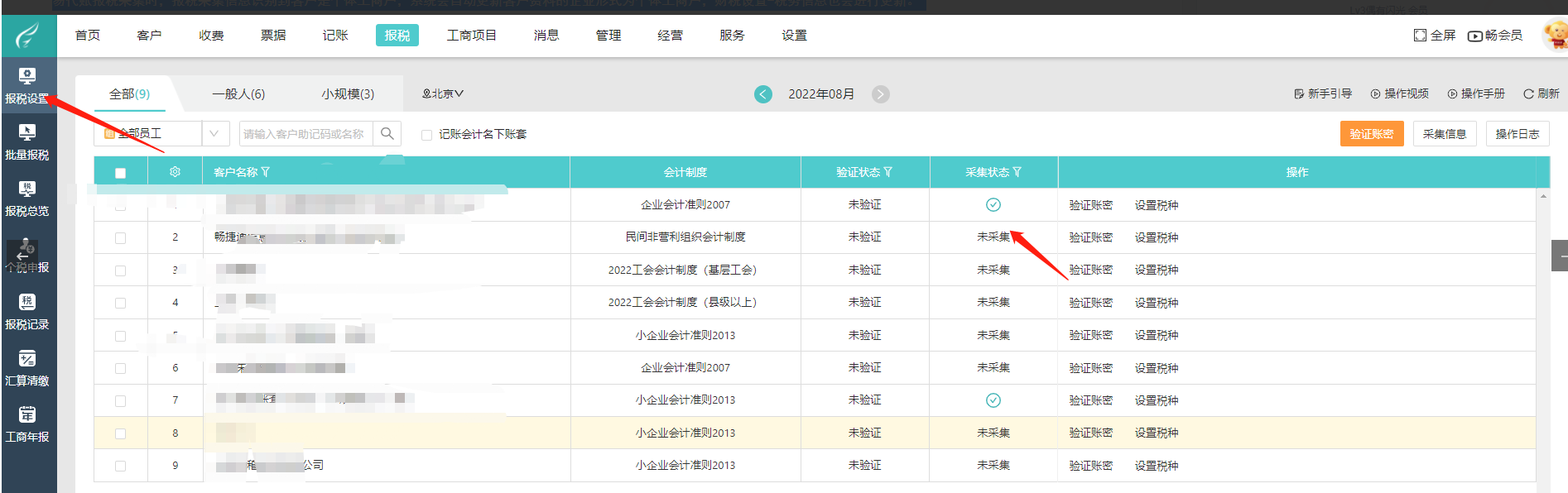Open 报税总览 sidebar icon
This screenshot has width=1568, height=493.
[27, 199]
